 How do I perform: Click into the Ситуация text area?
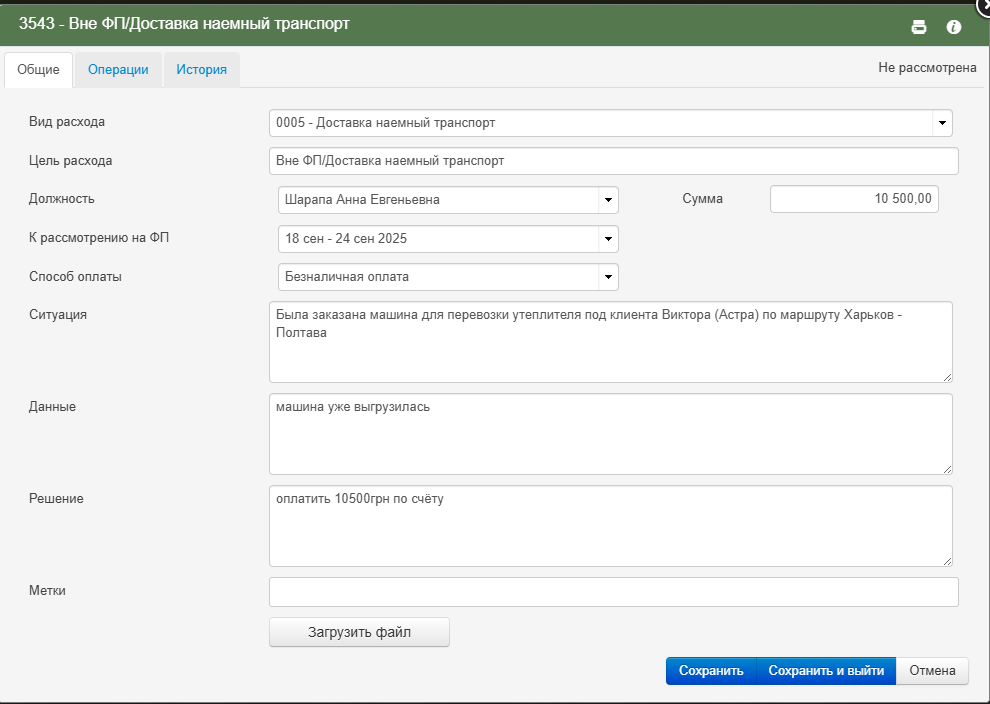pos(611,342)
